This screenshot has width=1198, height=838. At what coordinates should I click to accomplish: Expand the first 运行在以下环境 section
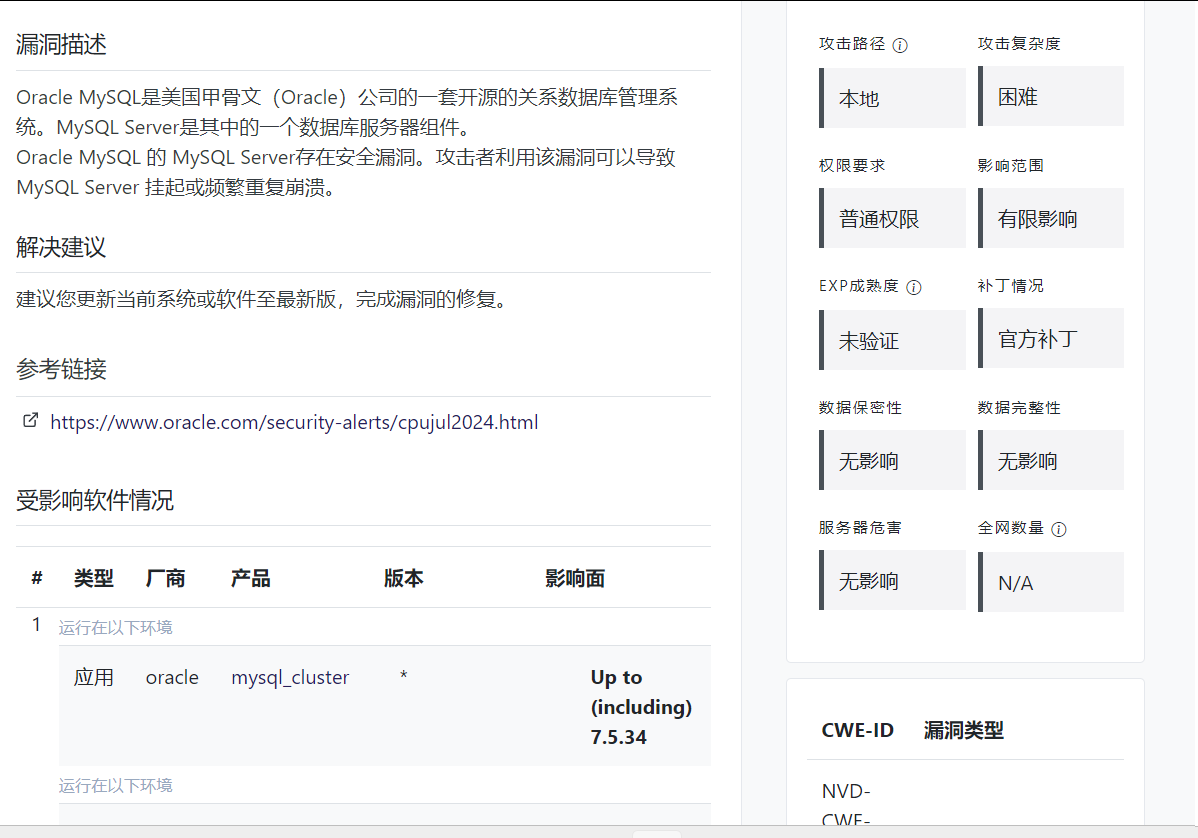pos(115,625)
